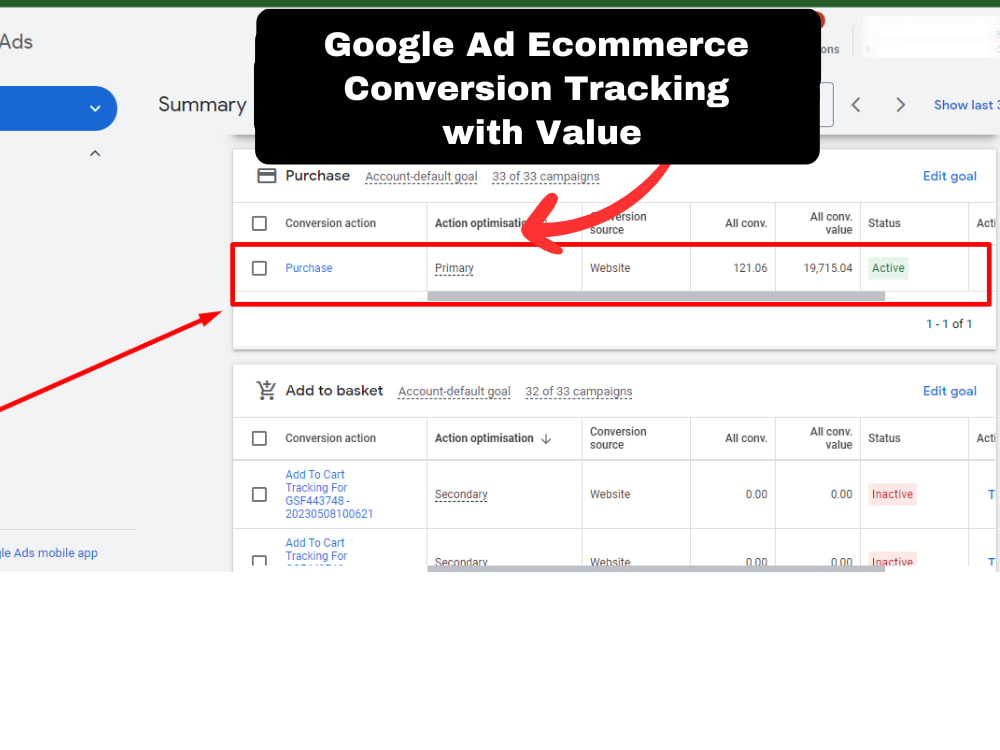The width and height of the screenshot is (1000, 750).
Task: Tick the Purchase conversion action row checkbox
Action: tap(259, 268)
